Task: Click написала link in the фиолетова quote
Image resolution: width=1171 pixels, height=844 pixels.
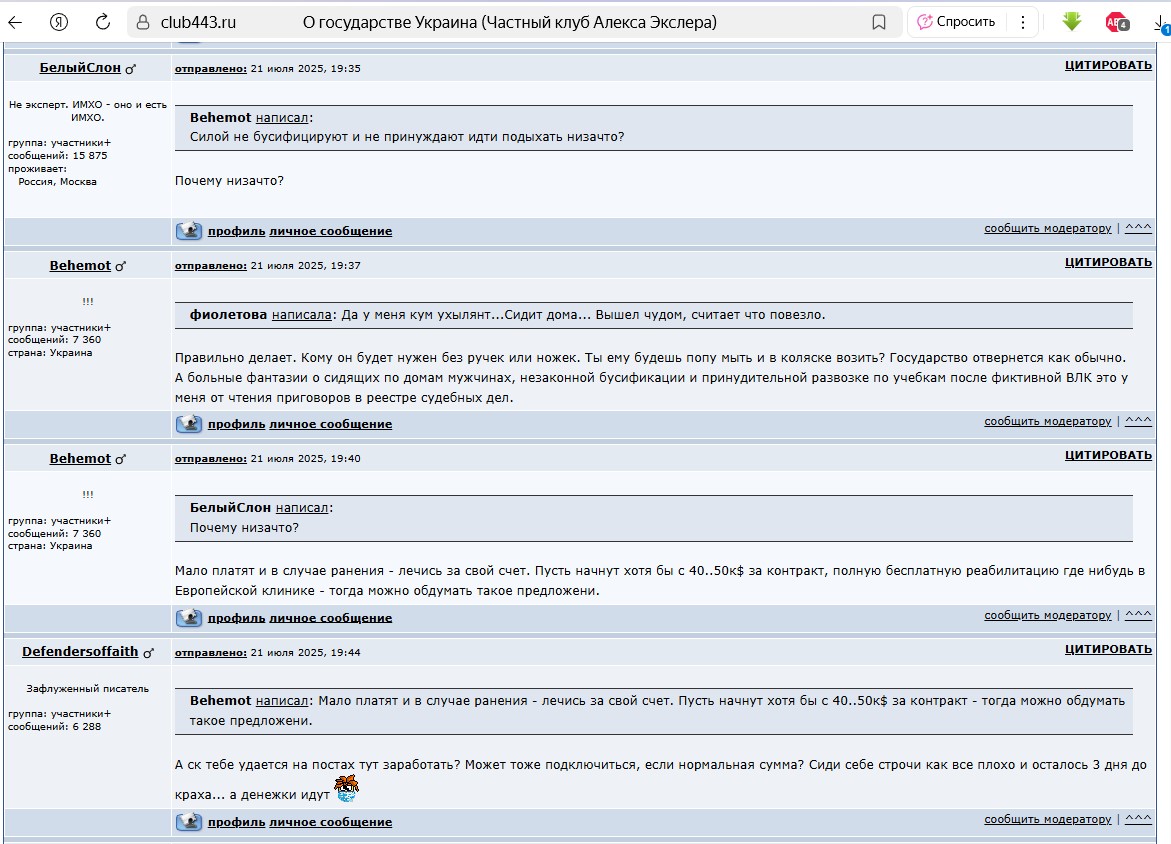Action: point(302,314)
